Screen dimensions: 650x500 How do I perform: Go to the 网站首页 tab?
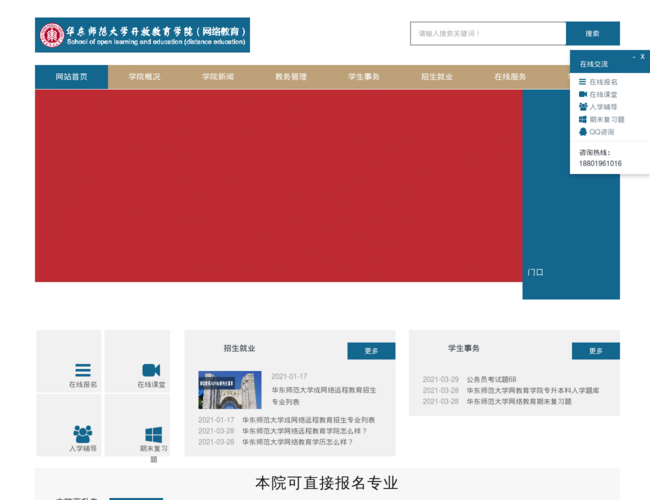[x=71, y=77]
